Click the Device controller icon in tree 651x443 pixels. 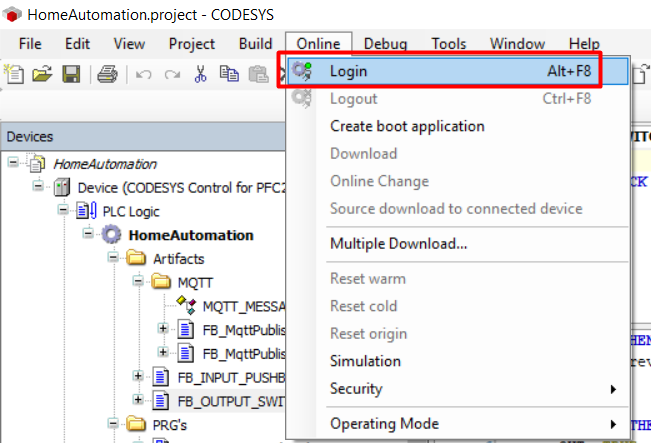coord(62,187)
